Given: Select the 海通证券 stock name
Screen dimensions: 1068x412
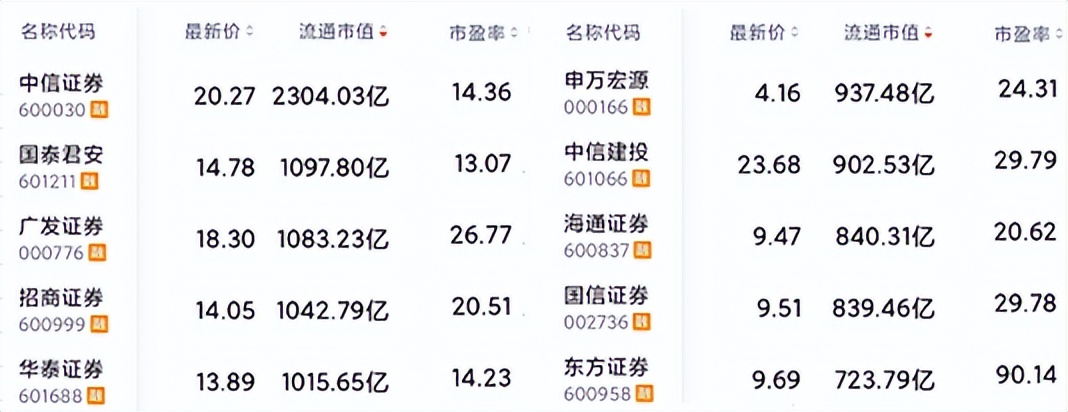Looking at the screenshot, I should coord(606,223).
